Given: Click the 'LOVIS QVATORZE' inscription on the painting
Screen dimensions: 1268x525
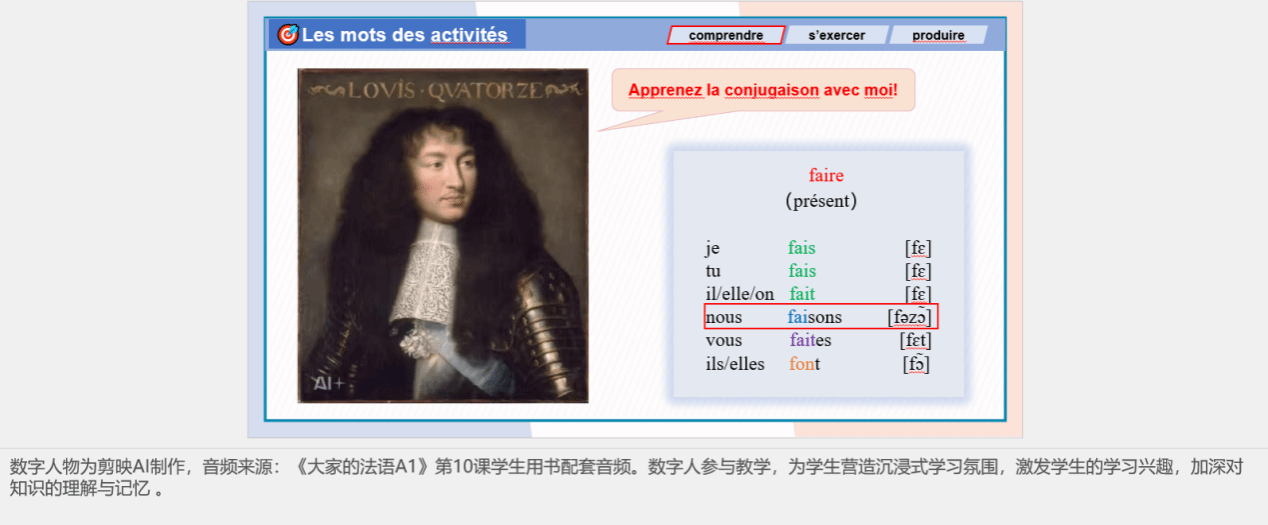Looking at the screenshot, I should point(443,91).
